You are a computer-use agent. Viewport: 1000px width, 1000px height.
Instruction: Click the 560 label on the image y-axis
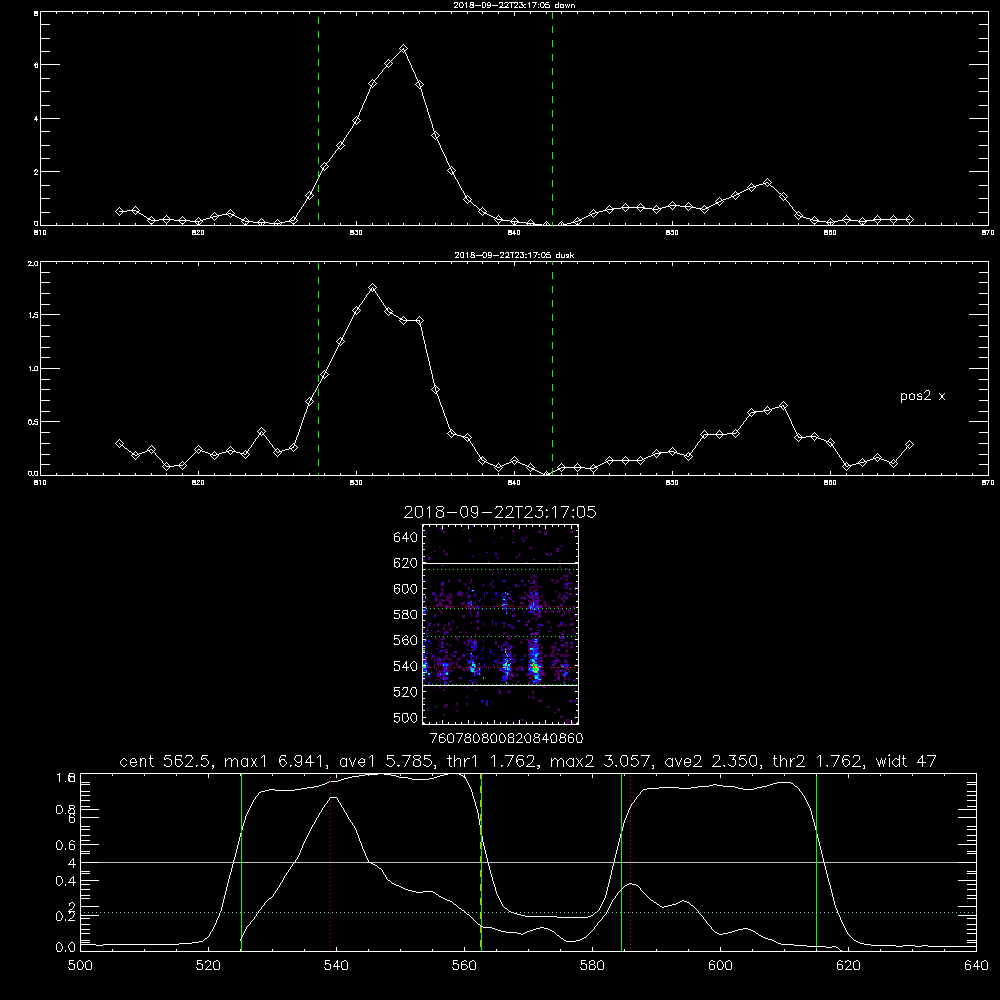point(406,640)
